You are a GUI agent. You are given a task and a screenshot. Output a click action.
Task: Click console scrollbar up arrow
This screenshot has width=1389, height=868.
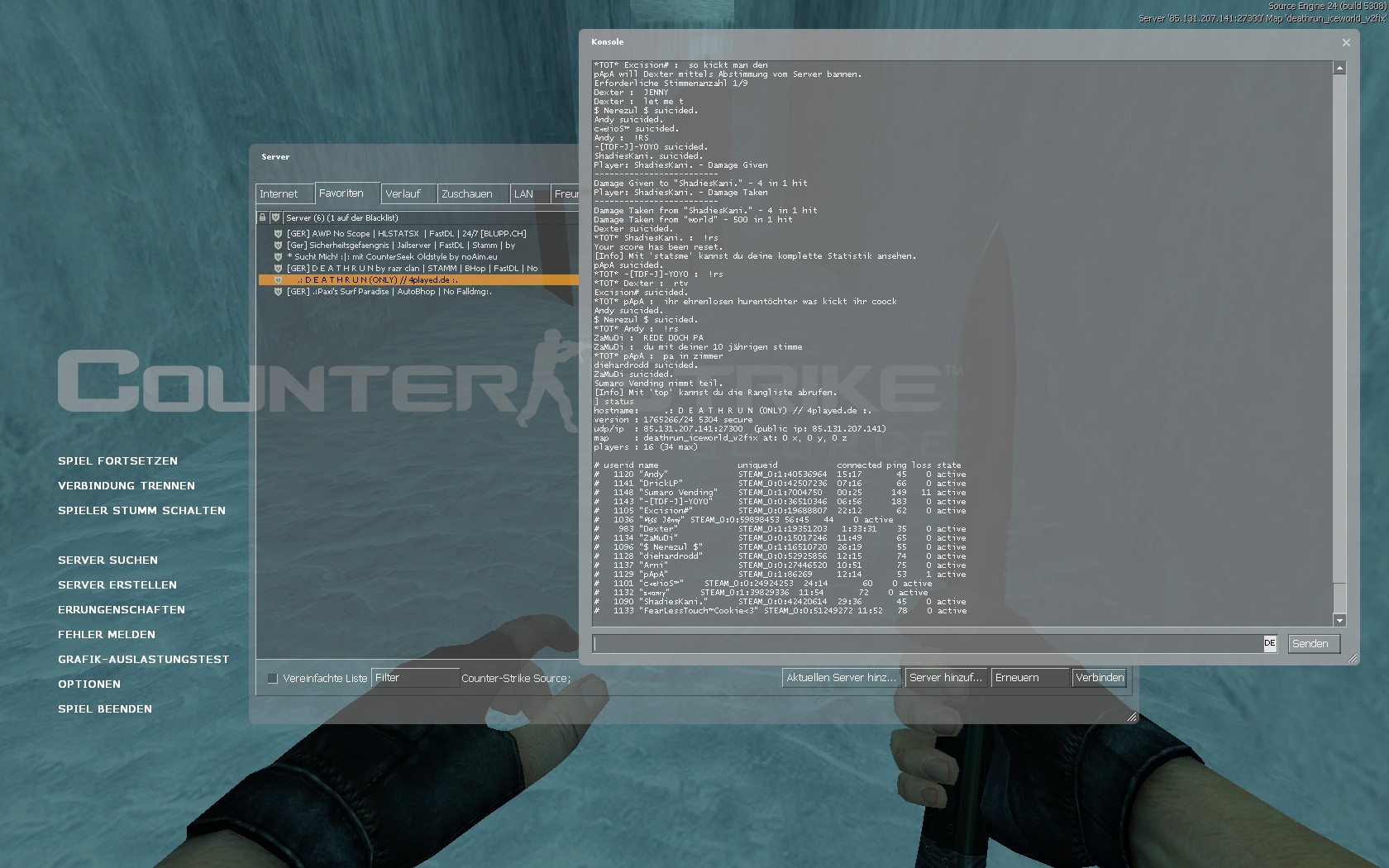[1339, 69]
